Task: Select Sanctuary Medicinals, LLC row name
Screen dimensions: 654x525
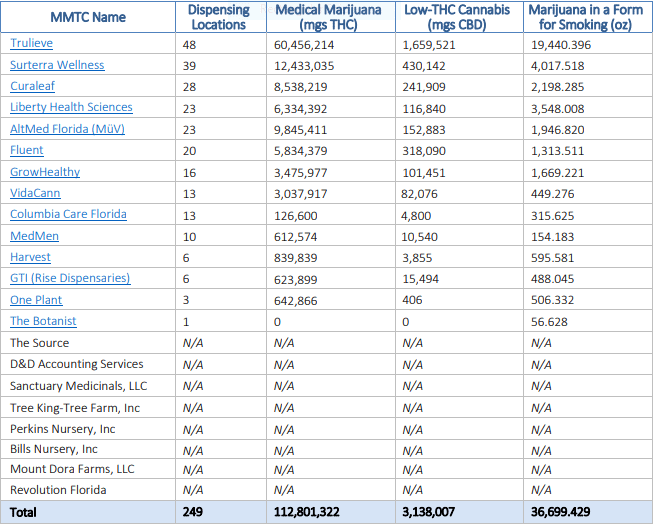Action: (78, 386)
